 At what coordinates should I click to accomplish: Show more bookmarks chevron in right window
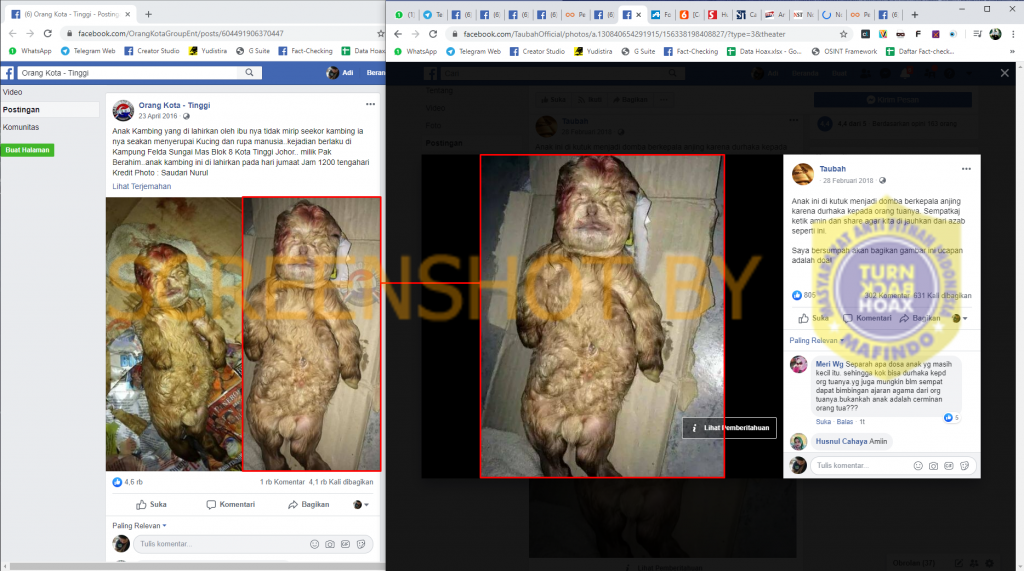1013,51
